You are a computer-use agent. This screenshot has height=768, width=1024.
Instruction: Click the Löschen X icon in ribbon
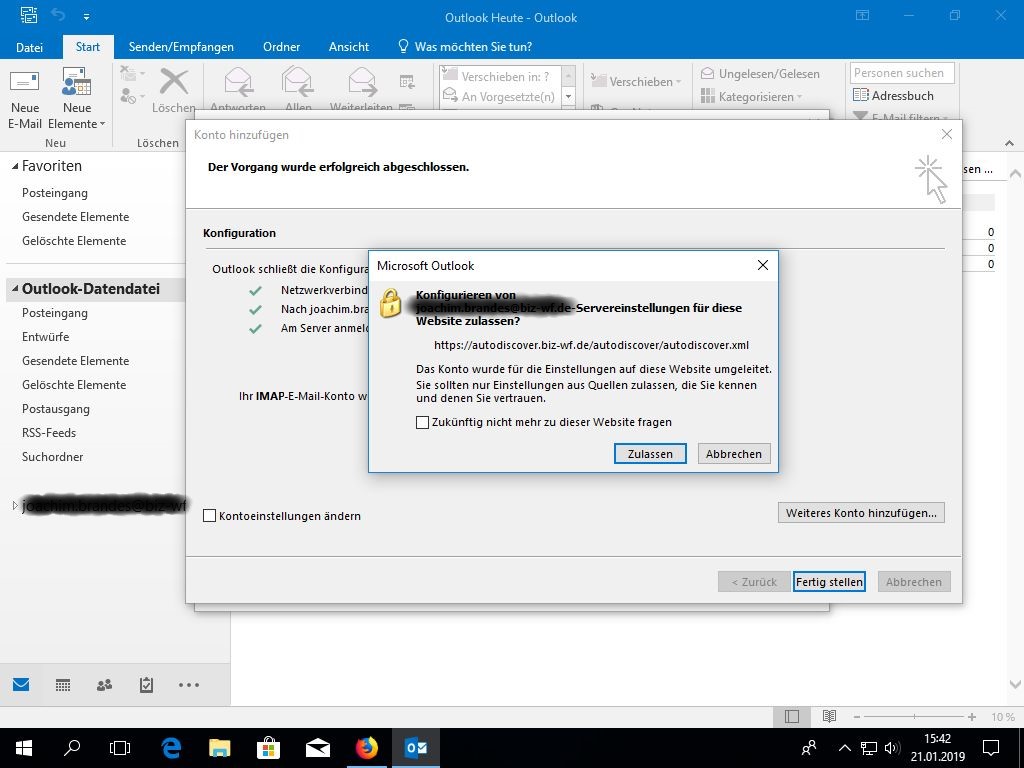[174, 83]
